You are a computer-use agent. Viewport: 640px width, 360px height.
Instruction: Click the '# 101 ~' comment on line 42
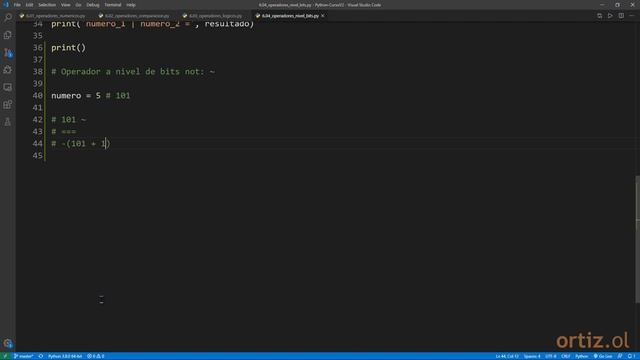tap(69, 120)
